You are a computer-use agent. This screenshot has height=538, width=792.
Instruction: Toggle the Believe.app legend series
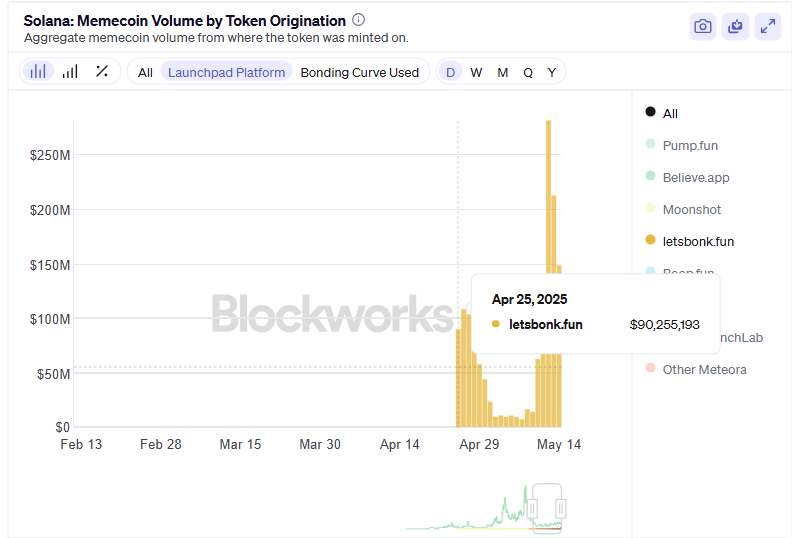pyautogui.click(x=695, y=178)
